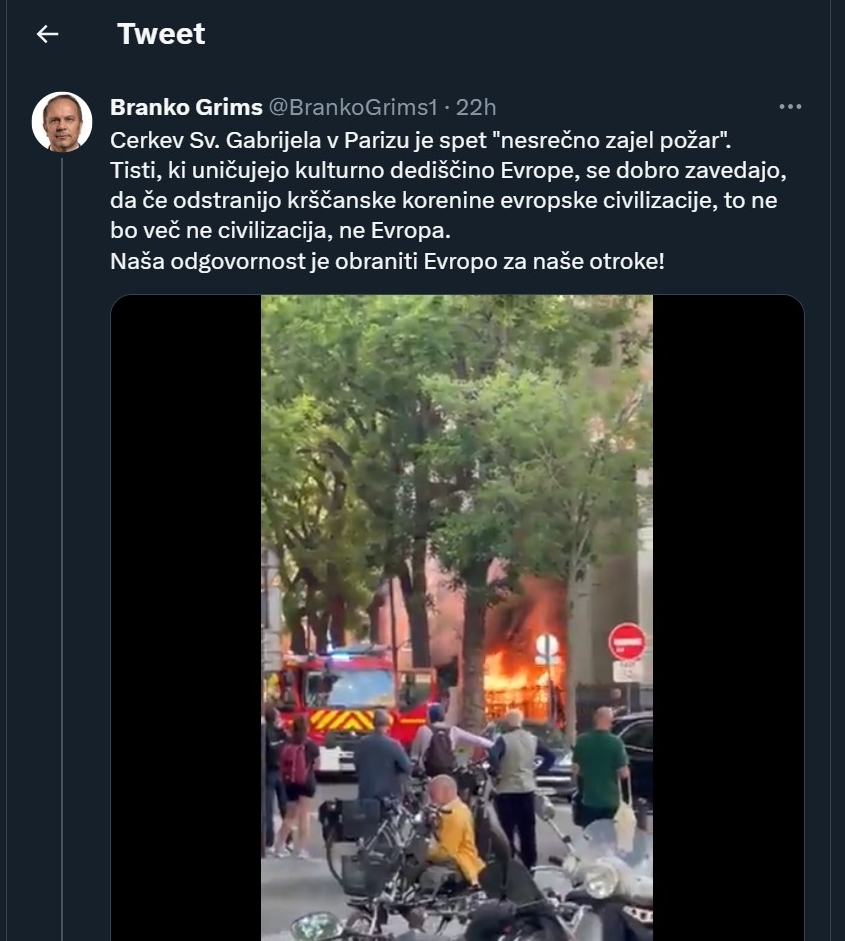
Task: Click the tweet line starting "Cerkev Sv. Gabrijela"
Action: tap(421, 140)
